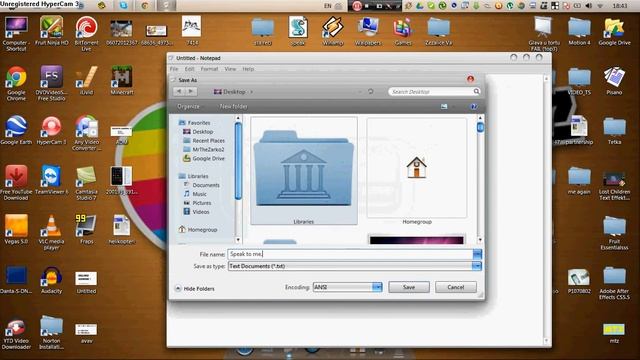Select the TeamViewer 6 desktop icon
Screen dimensions: 640x360
point(51,180)
